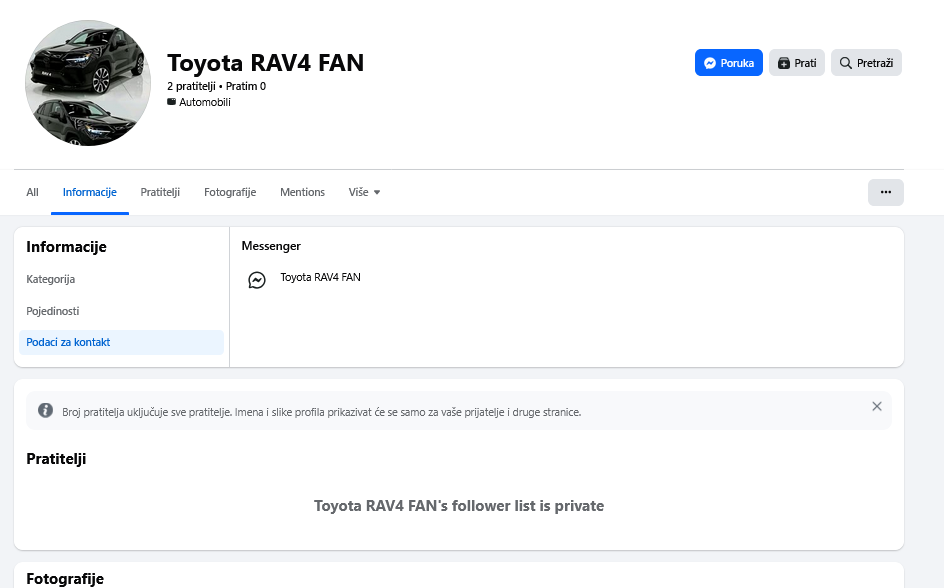Image resolution: width=944 pixels, height=588 pixels.
Task: Click the Automobili category icon under the name
Action: pyautogui.click(x=171, y=102)
